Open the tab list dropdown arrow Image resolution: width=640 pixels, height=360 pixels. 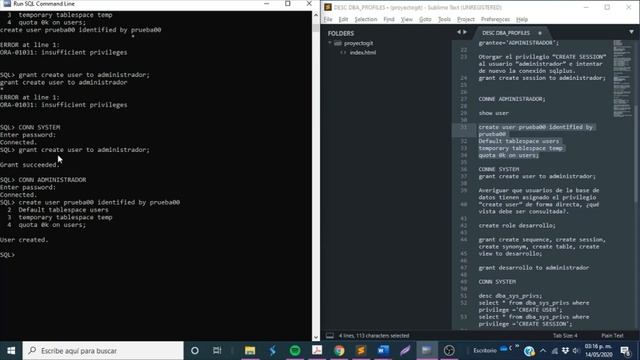click(631, 32)
